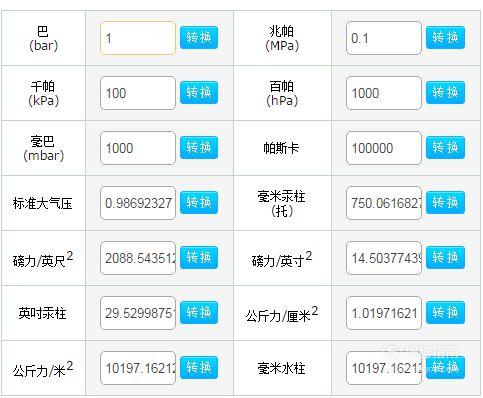Screen dimensions: 483x398
Task: Focus the 巴 (bar) input field
Action: [138, 38]
